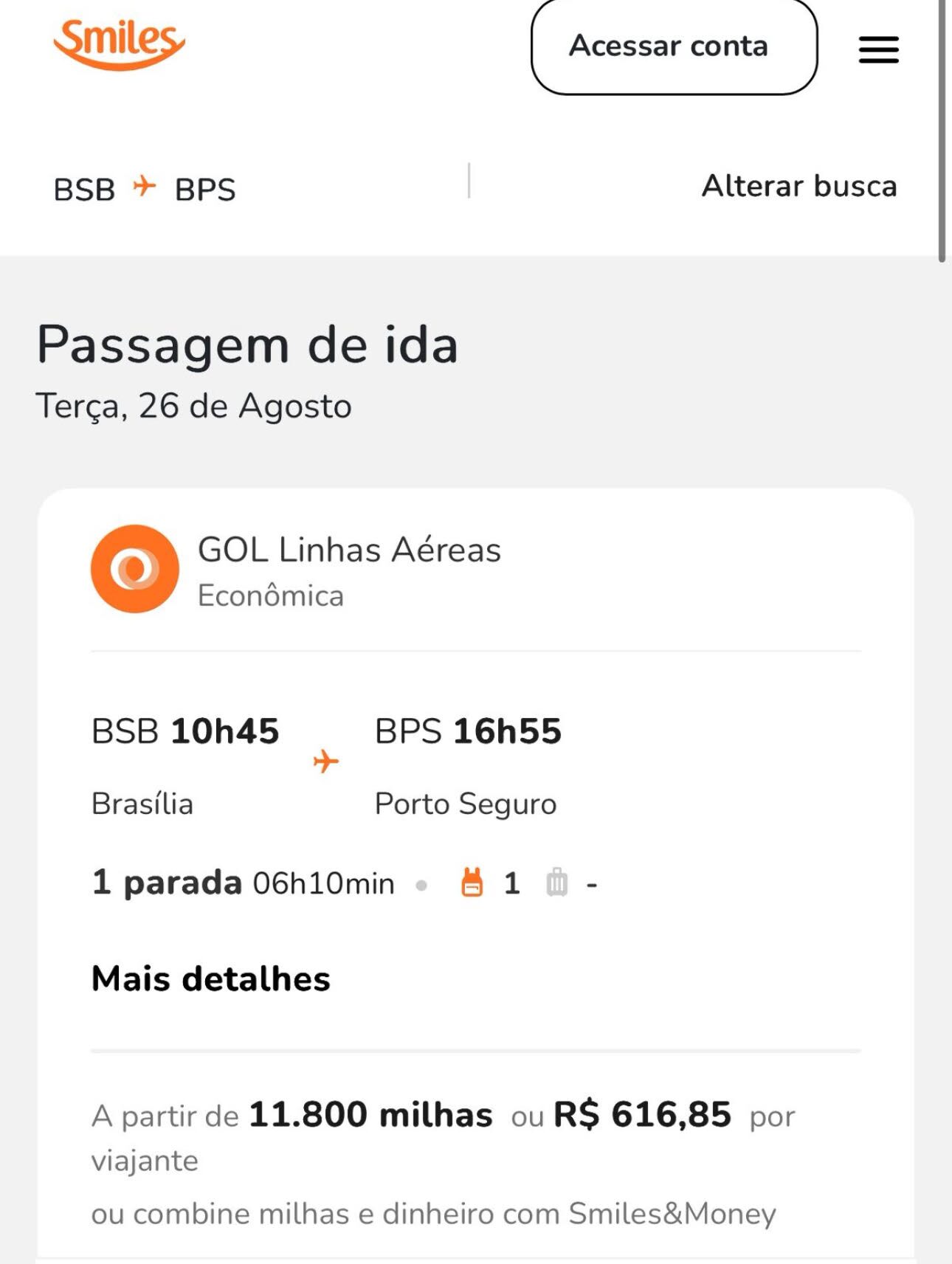Select the 11.800 milhas price
The image size is (952, 1264).
pos(370,1114)
